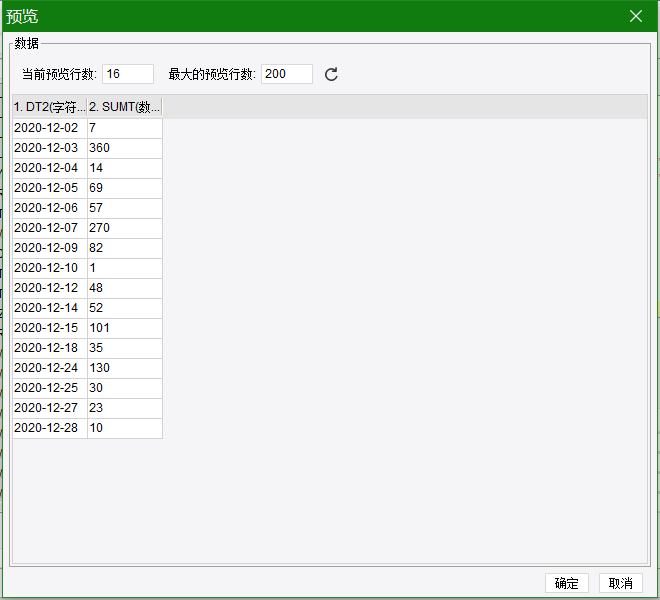Select the SUMT value 57
Viewport: 660px width, 600px height.
[x=125, y=208]
